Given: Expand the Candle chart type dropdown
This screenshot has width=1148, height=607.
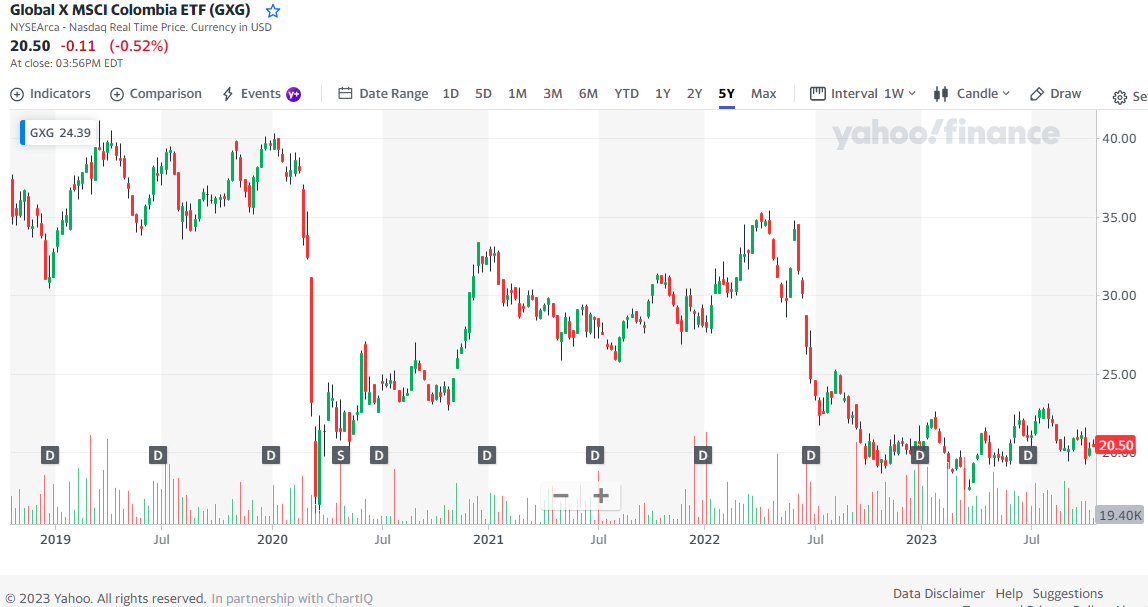Looking at the screenshot, I should (x=972, y=94).
